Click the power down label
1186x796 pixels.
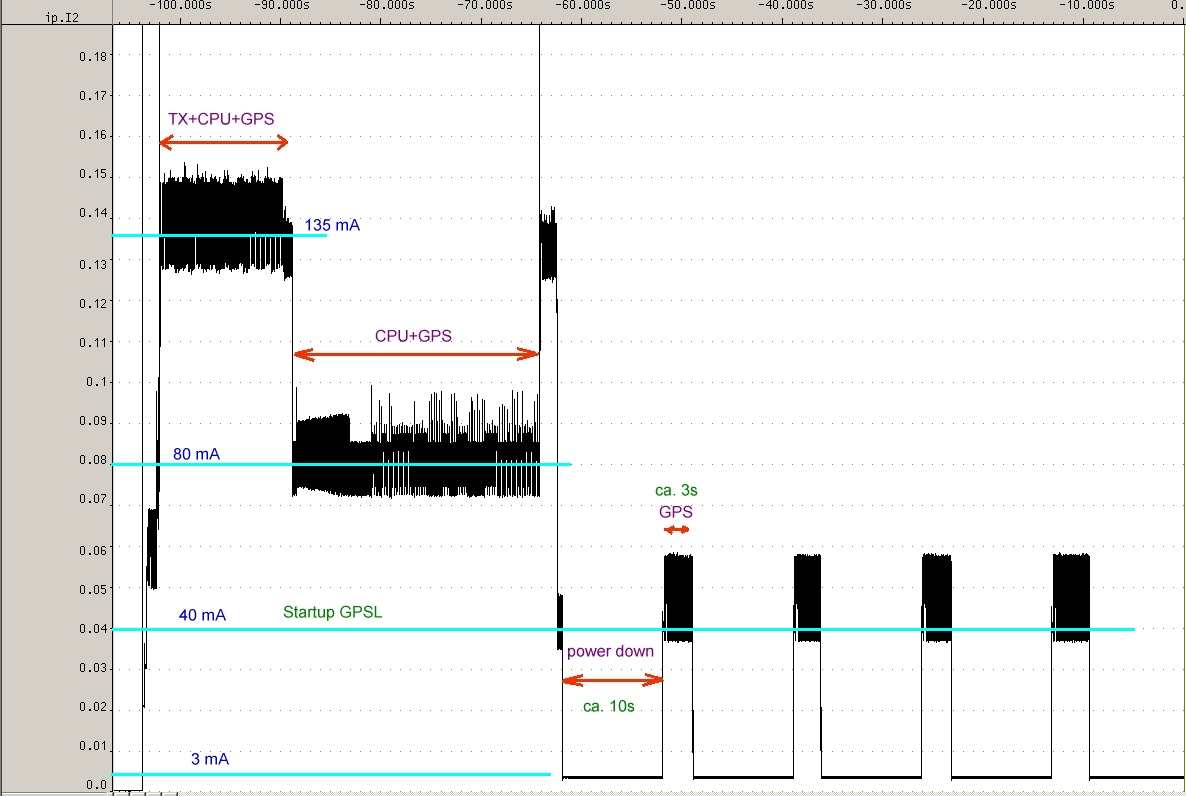point(610,651)
